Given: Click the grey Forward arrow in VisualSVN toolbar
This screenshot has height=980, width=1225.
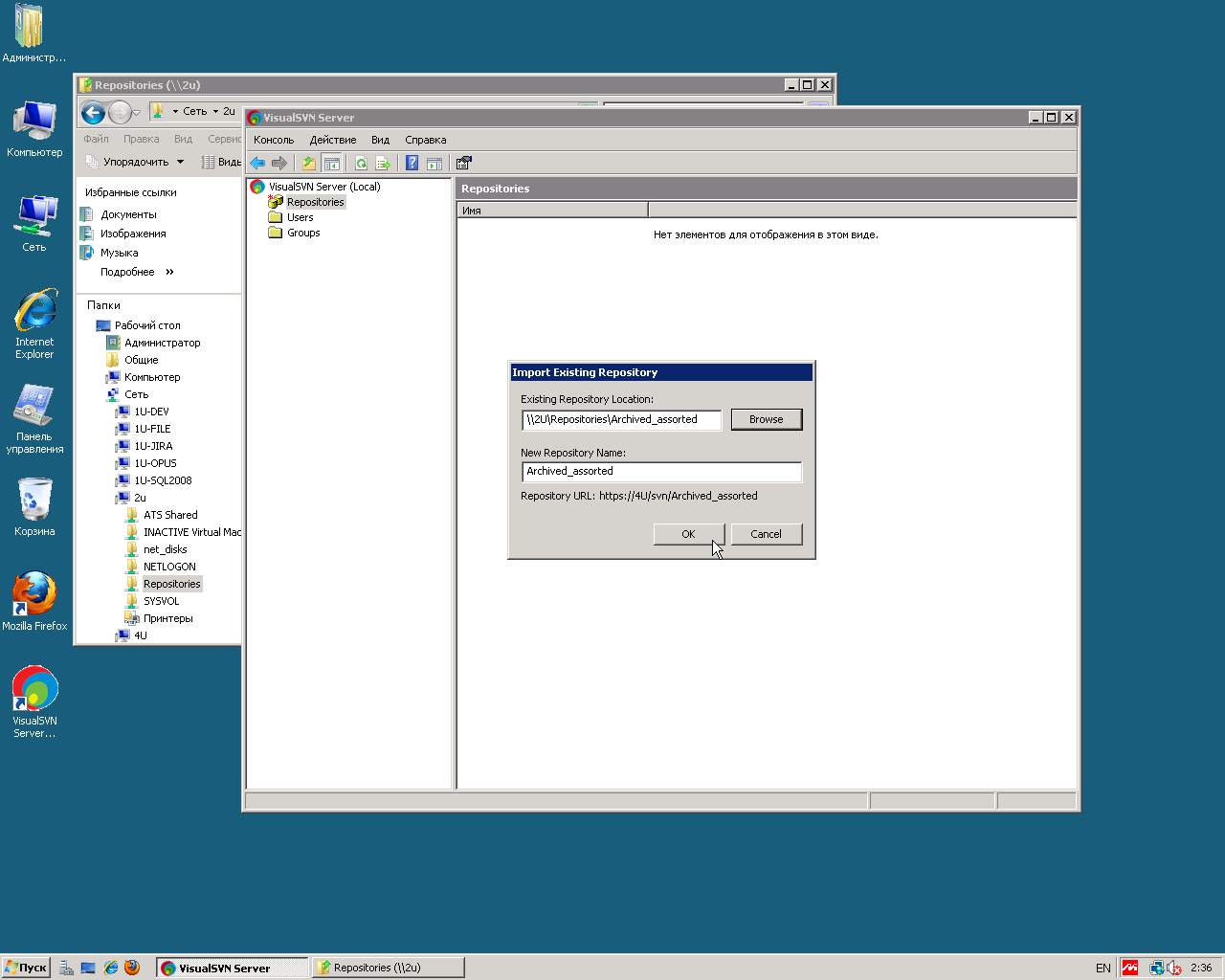Looking at the screenshot, I should click(279, 163).
